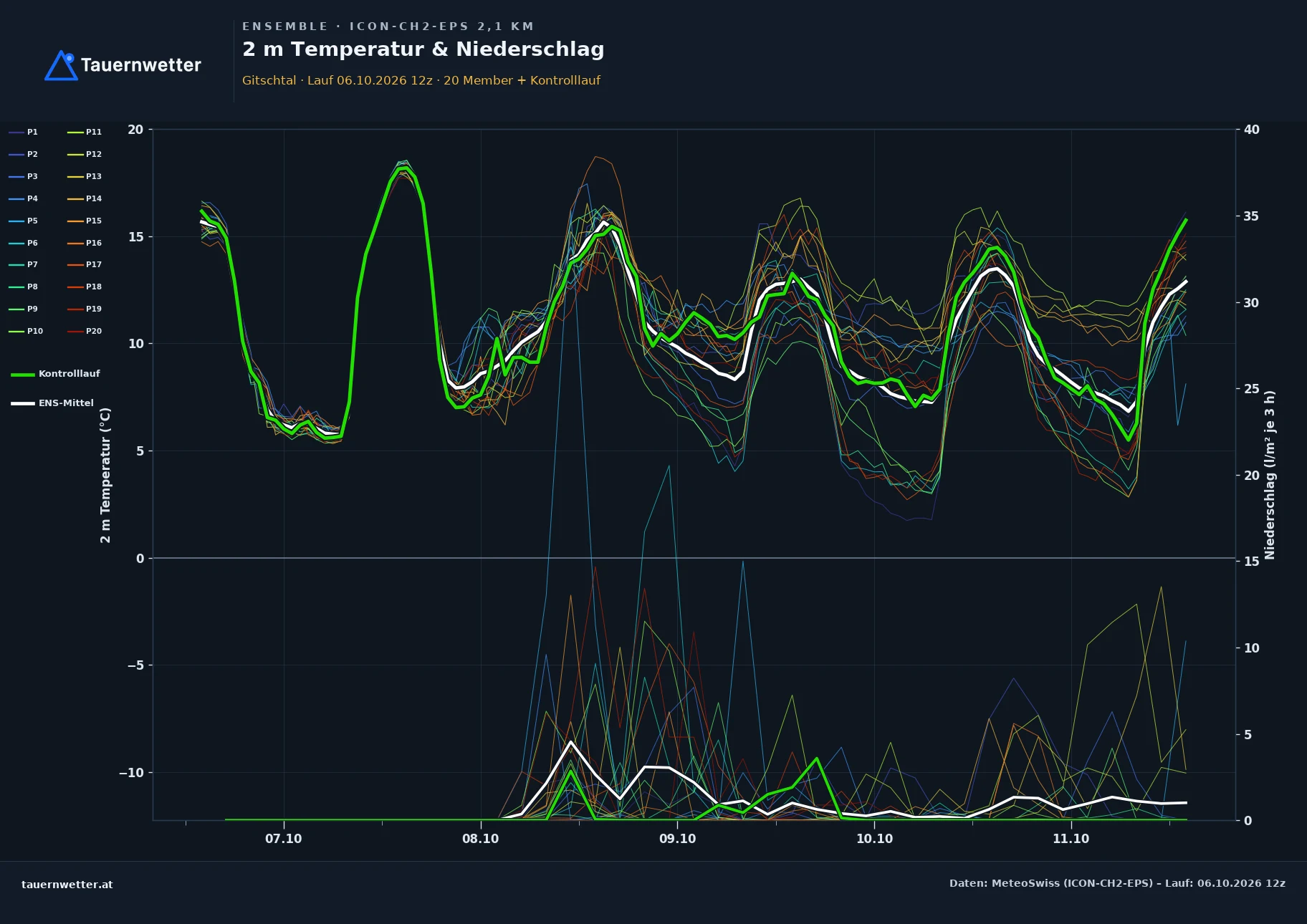Click the 20 tick on temperature axis

pyautogui.click(x=135, y=130)
